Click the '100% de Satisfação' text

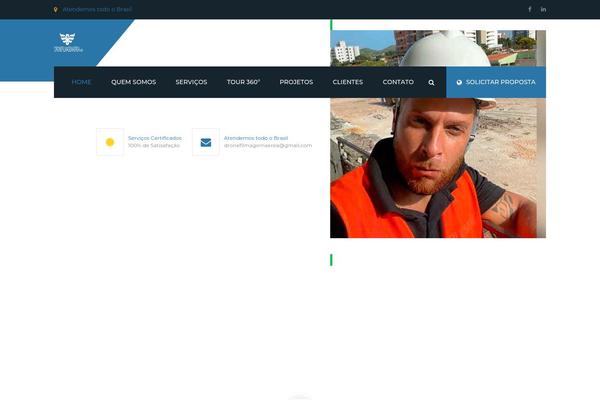click(x=153, y=145)
